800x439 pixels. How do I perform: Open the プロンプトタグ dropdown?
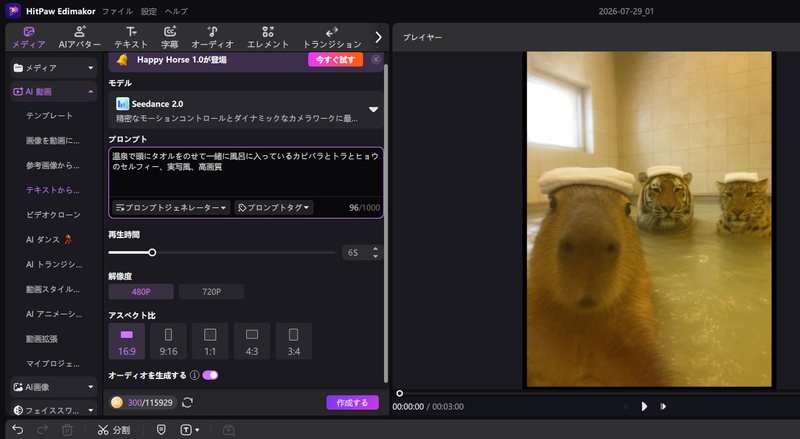pos(274,207)
